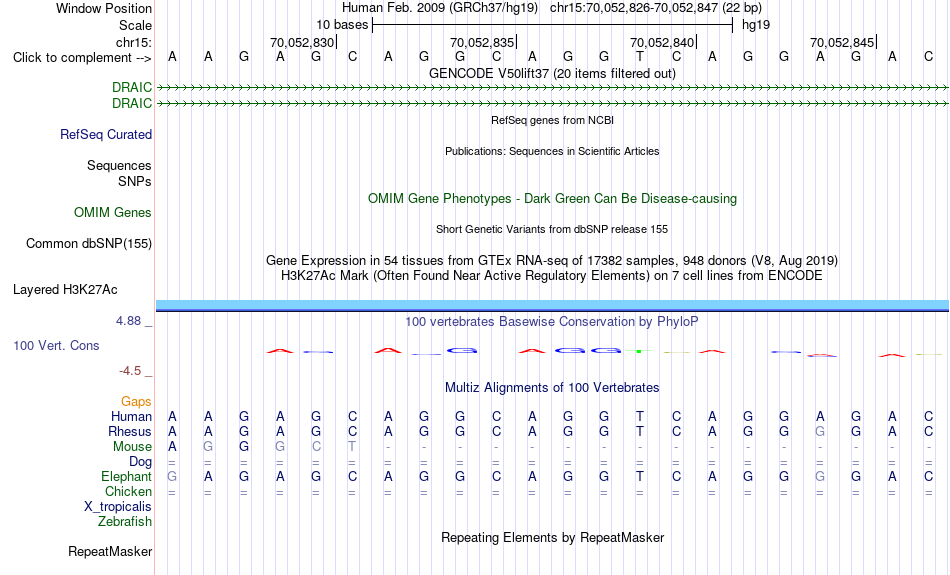Viewport: 950px width, 575px height.
Task: Open the Layered H3K27Ac label
Action: coord(65,290)
